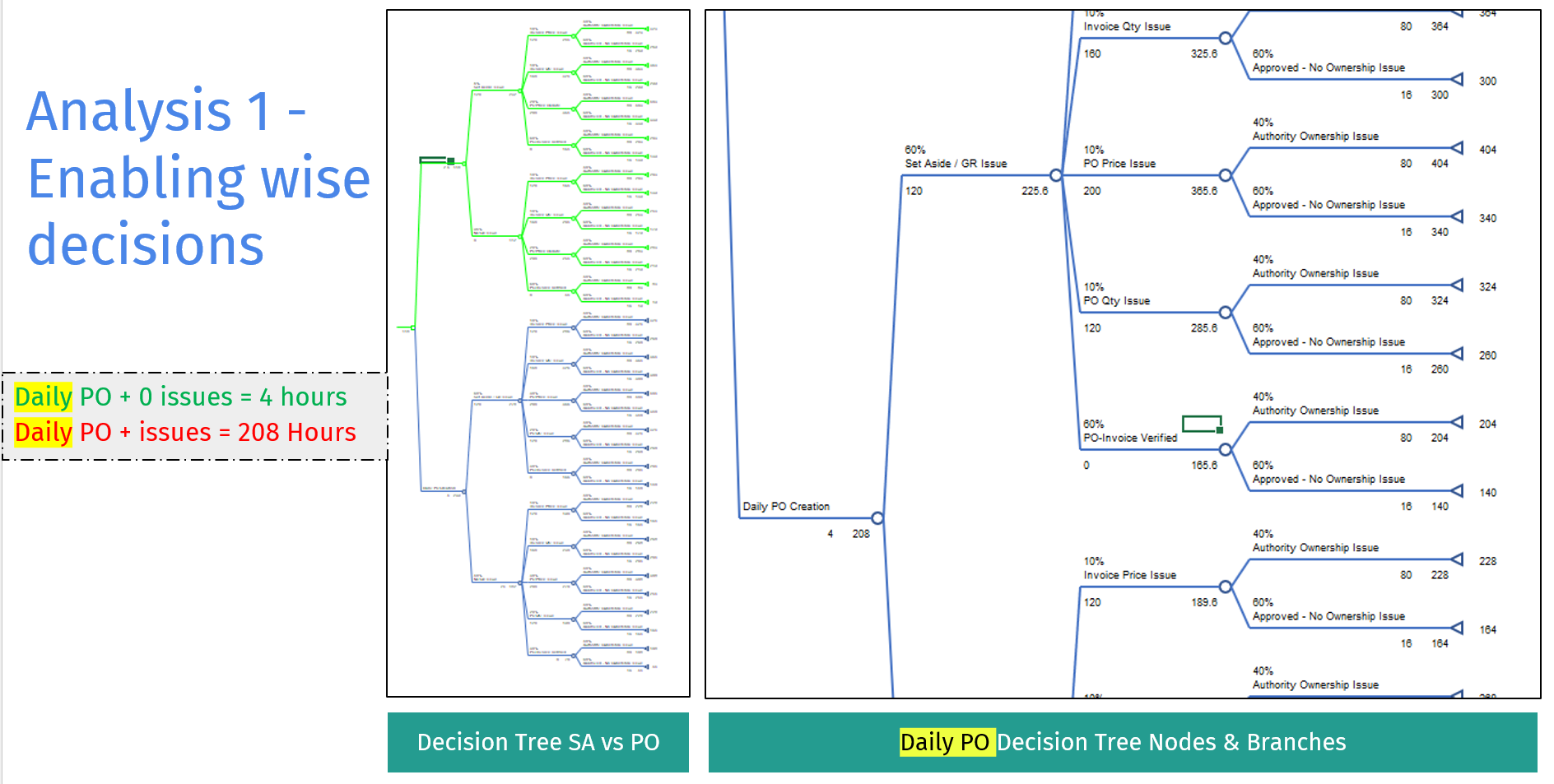Click the 165.6 value under PO-Invoice Verified
The width and height of the screenshot is (1554, 784).
(1203, 466)
